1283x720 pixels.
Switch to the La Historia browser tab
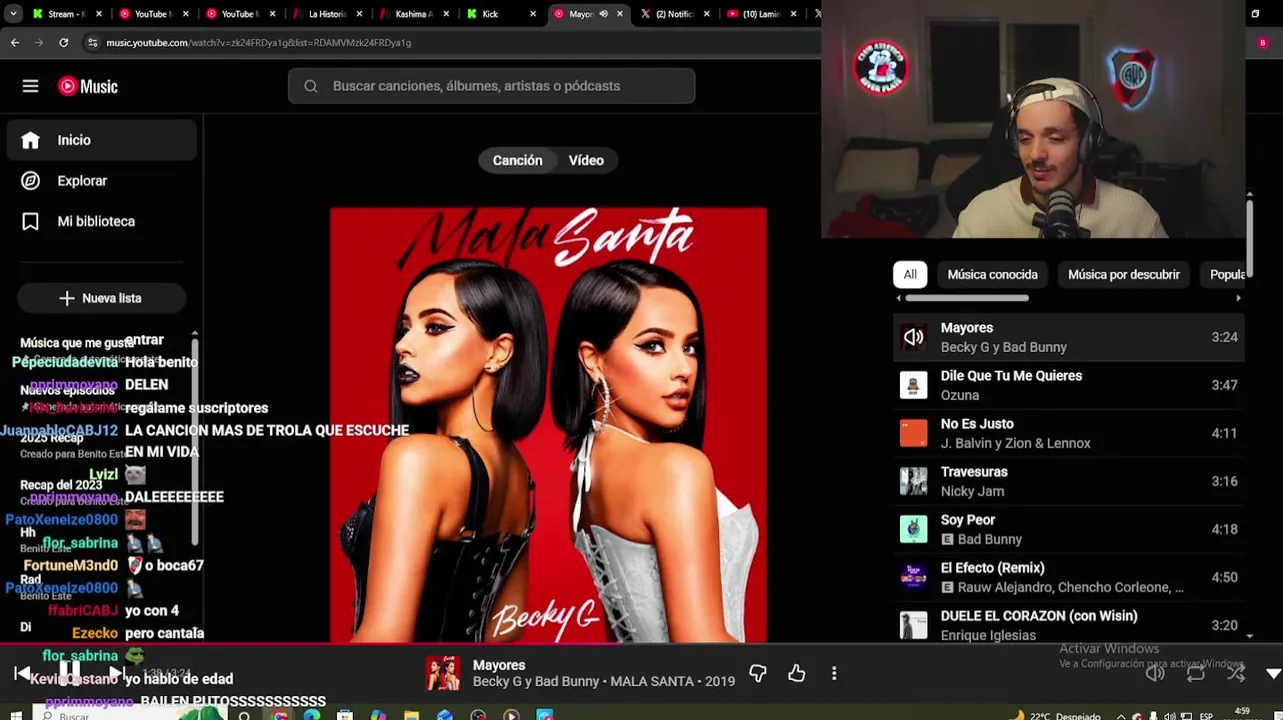326,14
